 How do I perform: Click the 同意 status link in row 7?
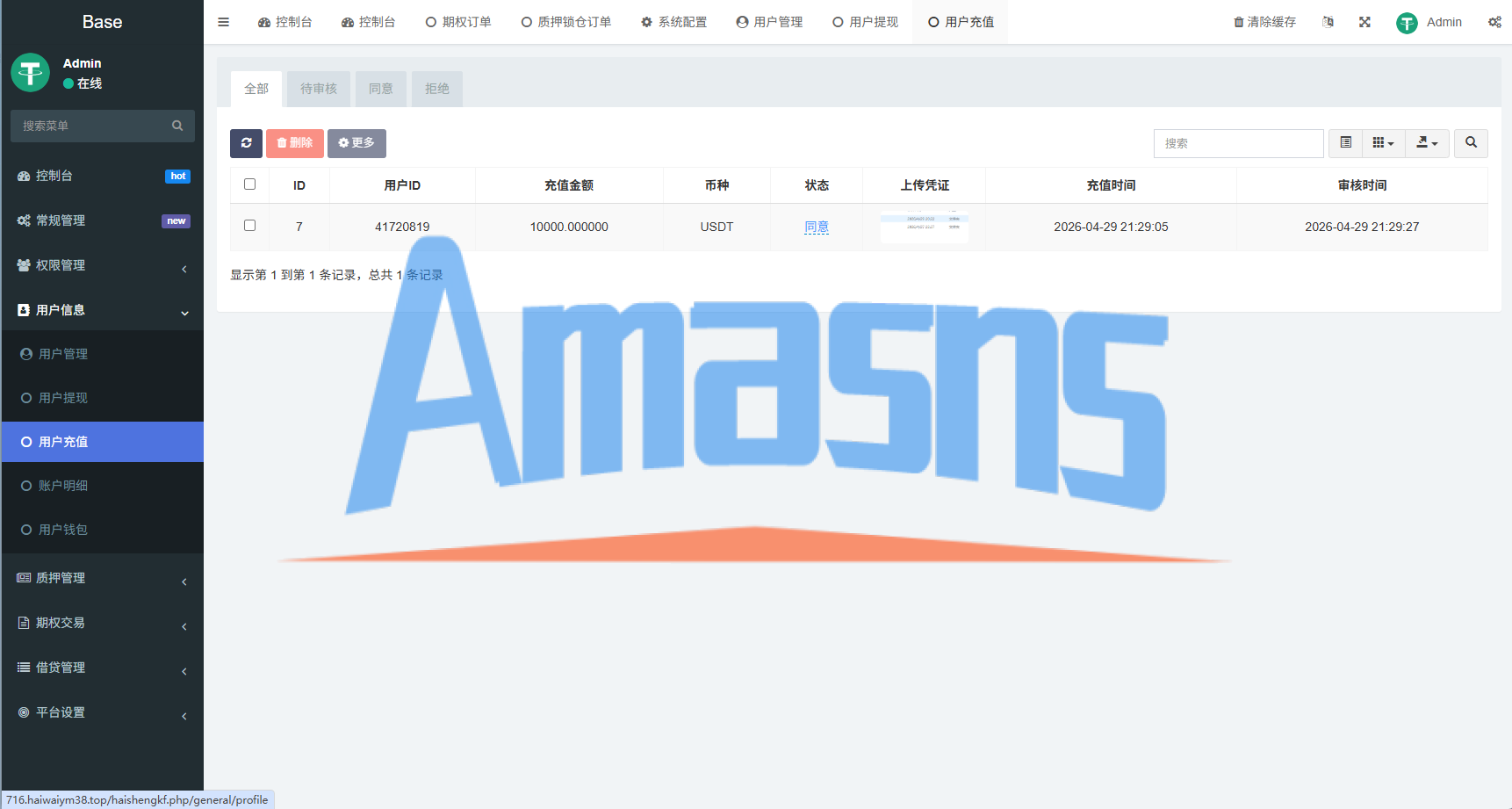(x=817, y=227)
